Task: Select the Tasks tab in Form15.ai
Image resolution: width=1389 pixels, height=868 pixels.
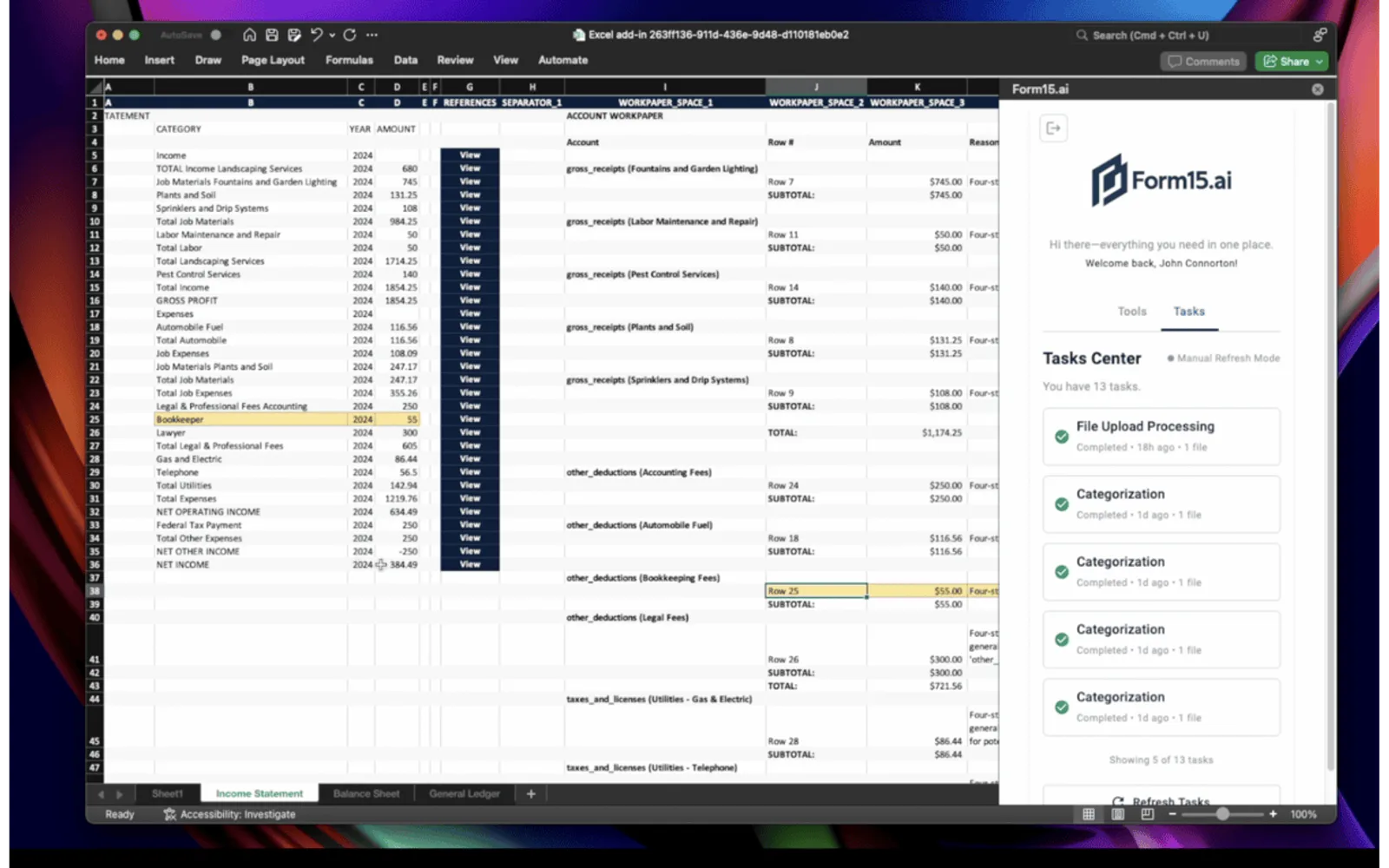Action: (x=1188, y=312)
